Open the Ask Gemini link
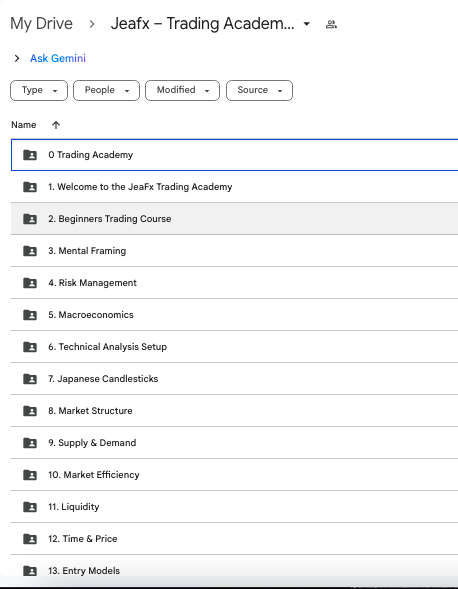 58,59
